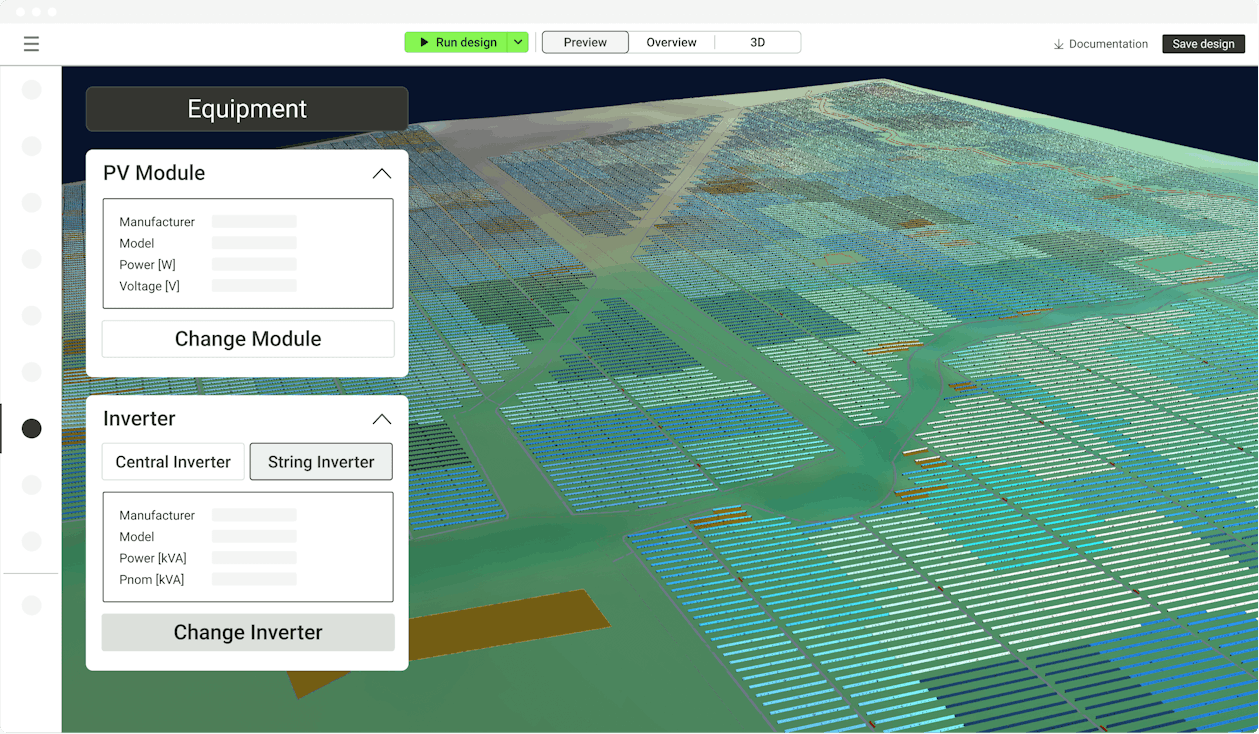
Task: Select the topmost step dot in the sidebar
Action: (31, 89)
